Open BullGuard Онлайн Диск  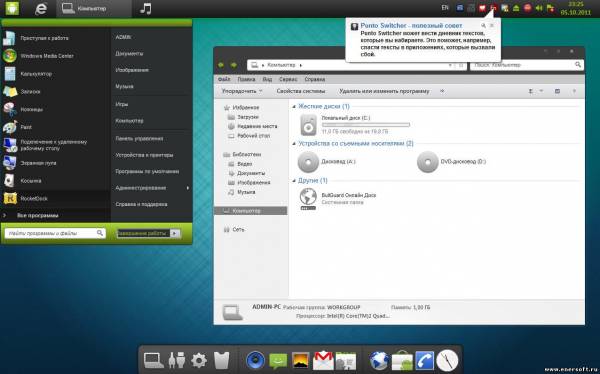338,199
